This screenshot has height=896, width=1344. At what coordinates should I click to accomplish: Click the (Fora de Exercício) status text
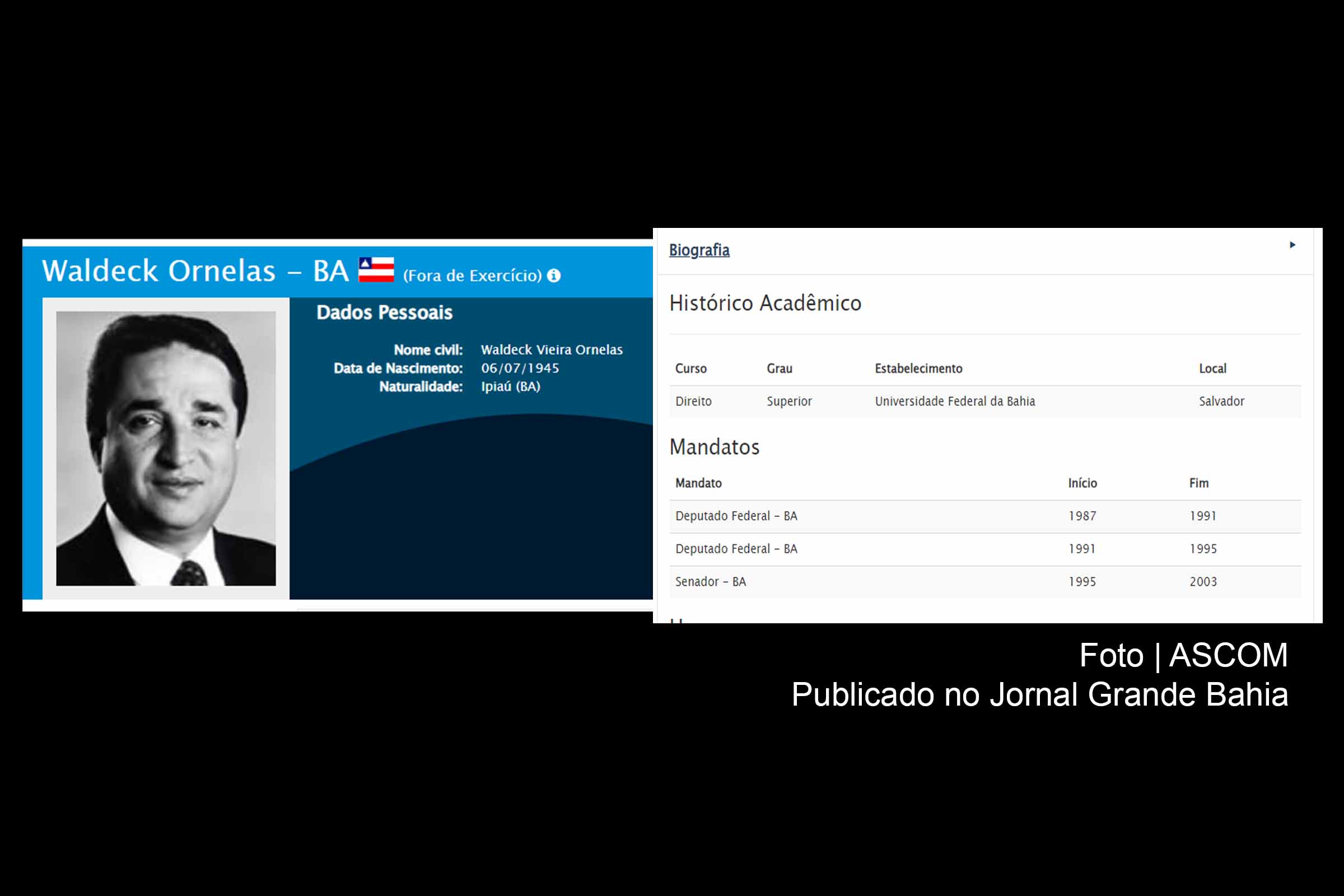point(472,276)
